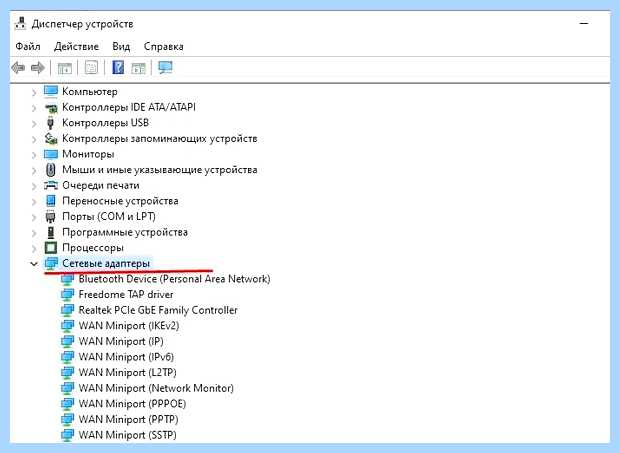Expand the Процессоры chevron
Screen dimensions: 620x453
(34, 248)
